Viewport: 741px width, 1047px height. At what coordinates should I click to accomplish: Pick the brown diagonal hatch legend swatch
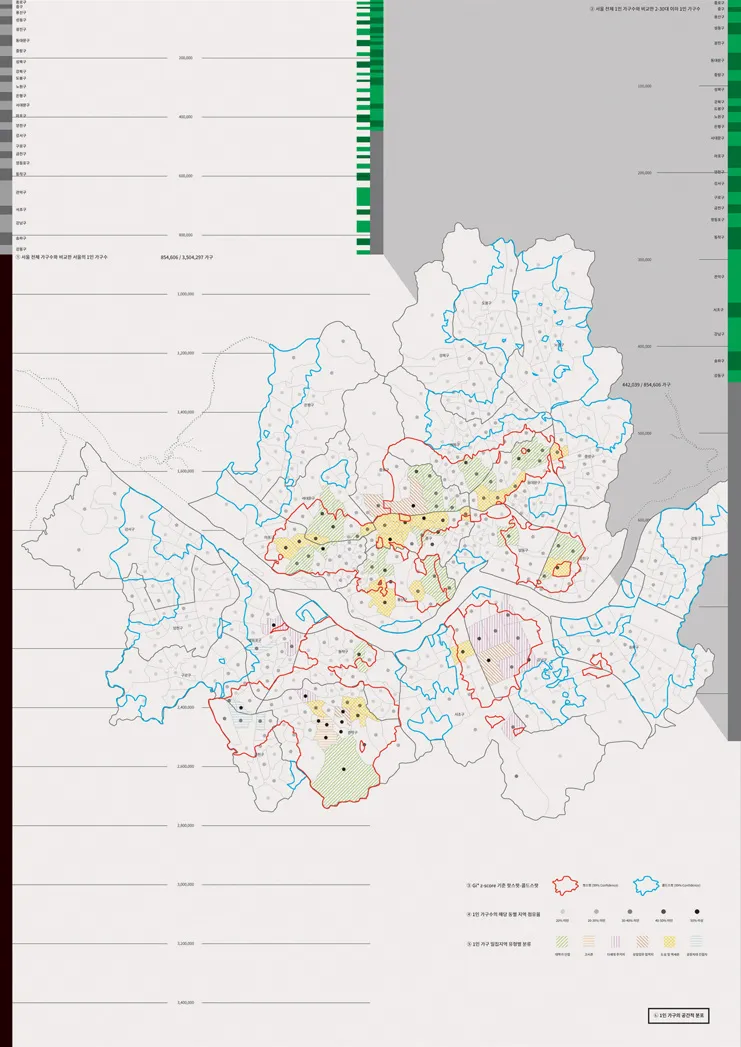point(643,941)
